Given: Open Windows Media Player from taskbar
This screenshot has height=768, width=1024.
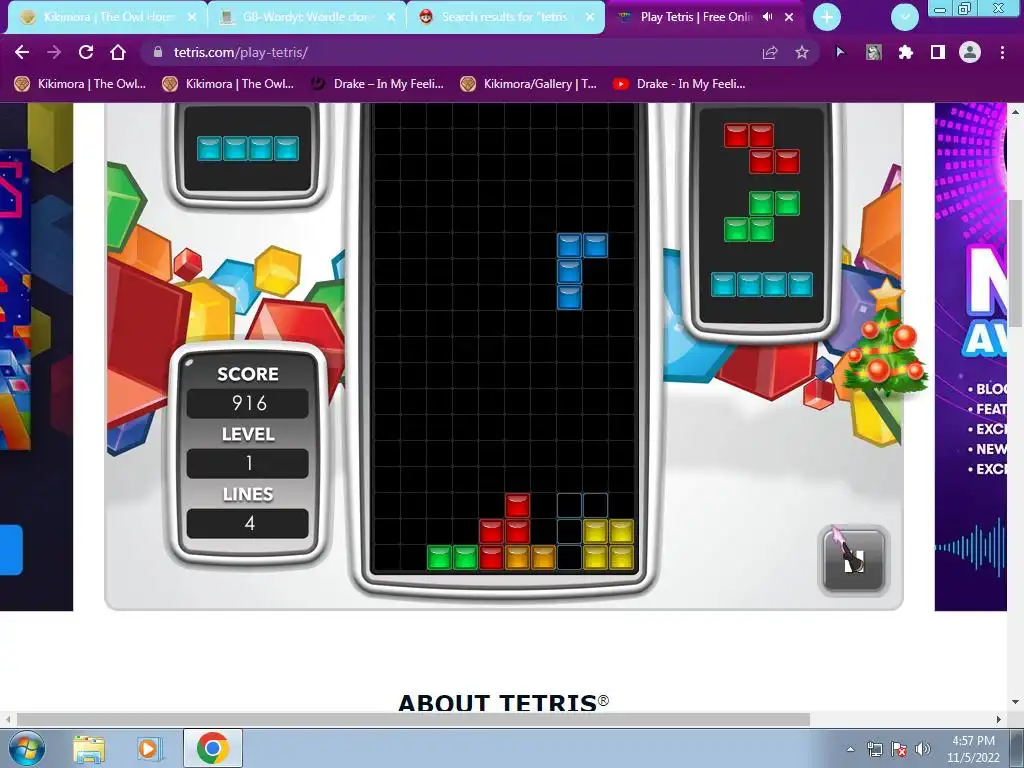Looking at the screenshot, I should tap(148, 748).
